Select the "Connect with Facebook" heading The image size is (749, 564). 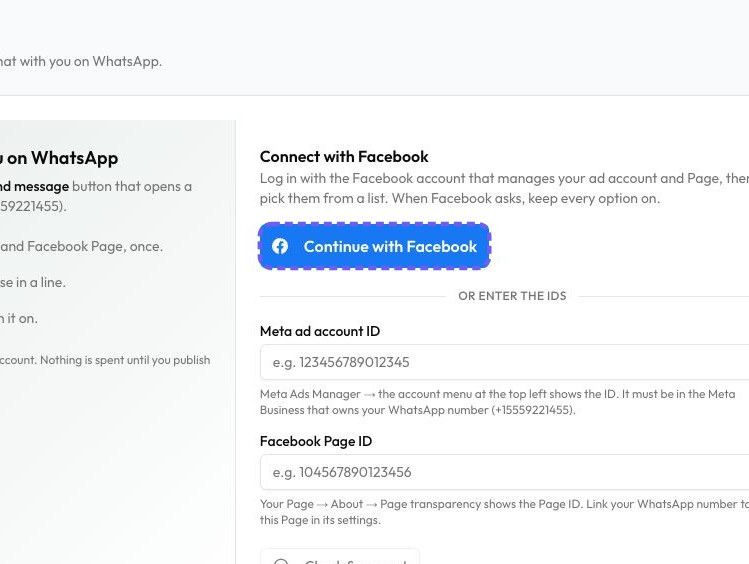point(344,157)
